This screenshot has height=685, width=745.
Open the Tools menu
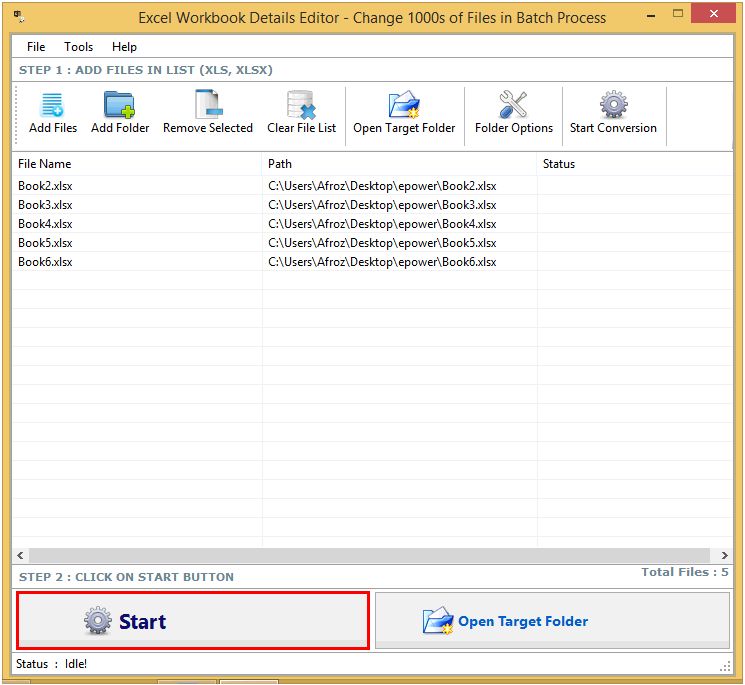click(78, 47)
